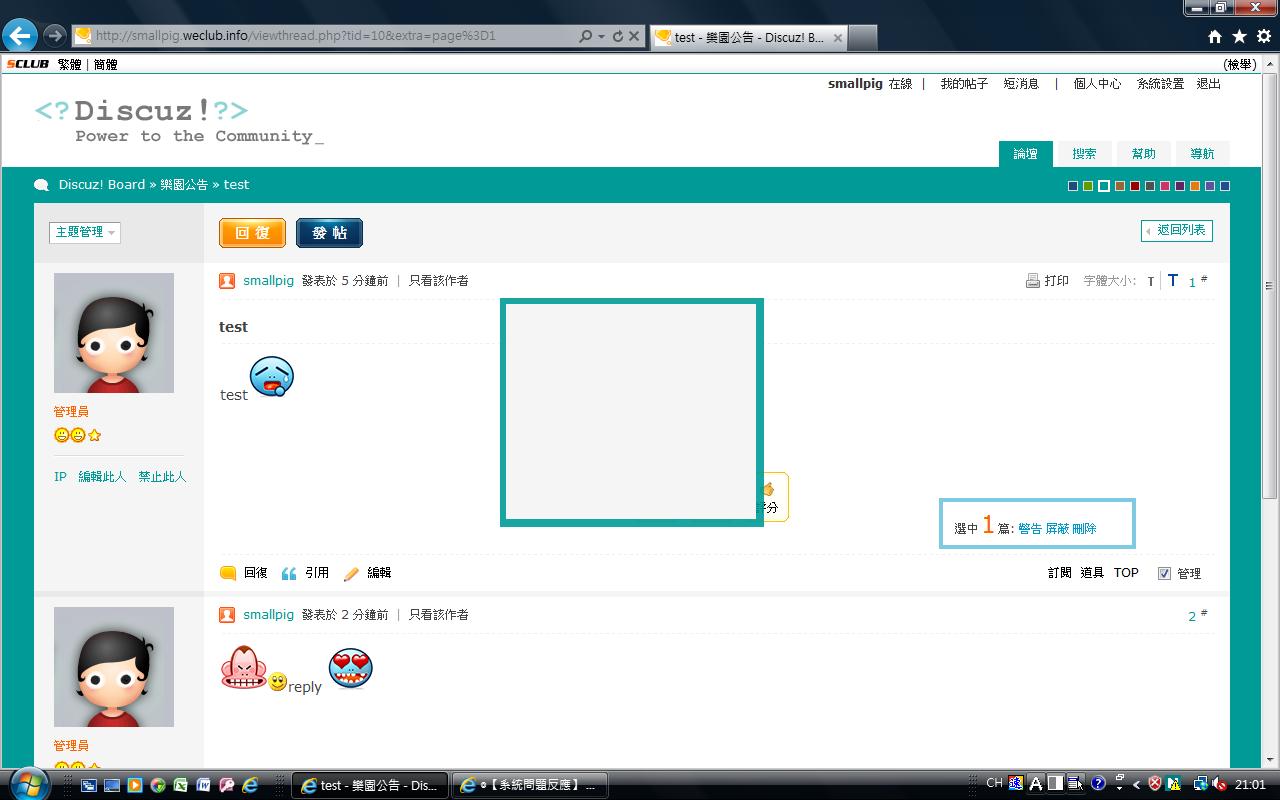Click the browser forward arrow

click(x=55, y=36)
